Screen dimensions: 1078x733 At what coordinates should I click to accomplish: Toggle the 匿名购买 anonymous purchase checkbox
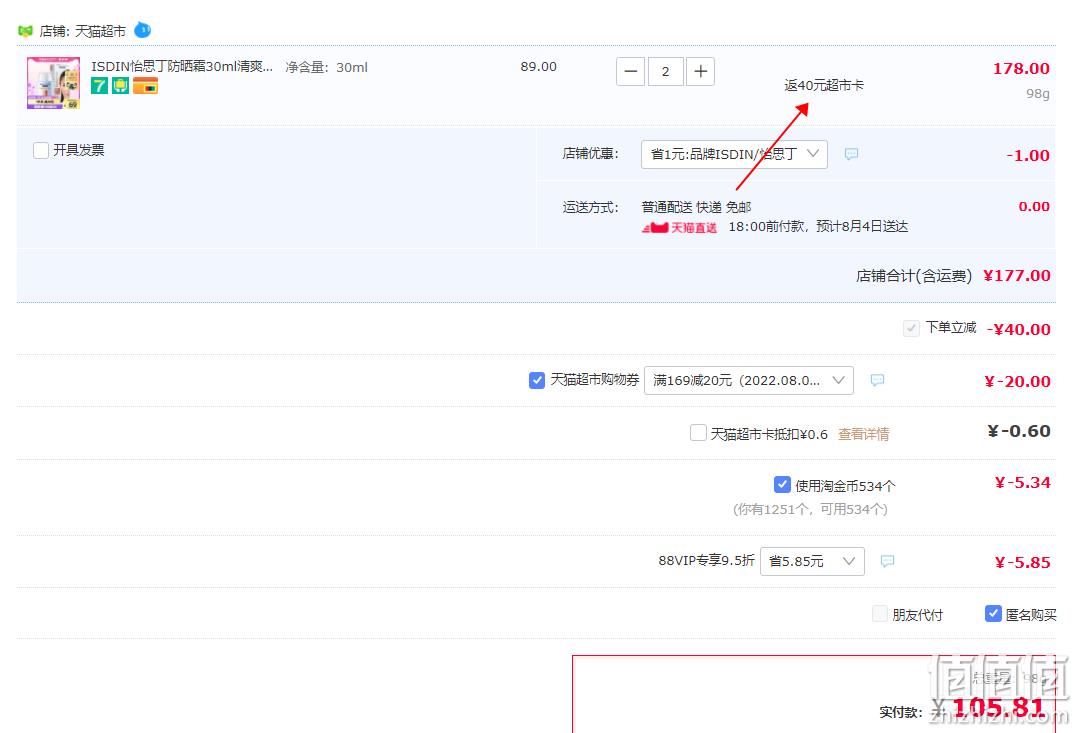point(993,613)
